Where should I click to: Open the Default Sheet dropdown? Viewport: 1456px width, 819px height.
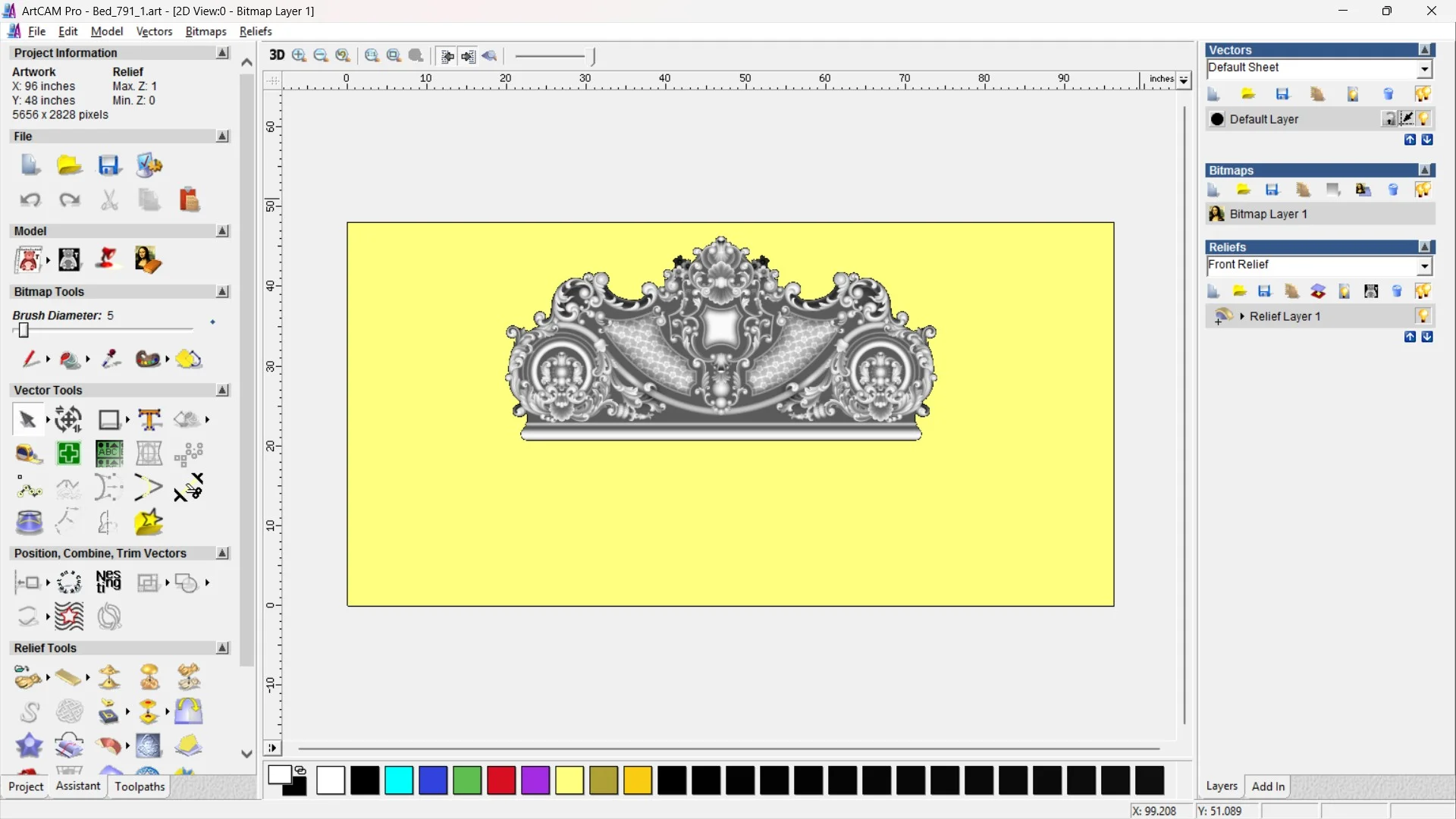1425,69
